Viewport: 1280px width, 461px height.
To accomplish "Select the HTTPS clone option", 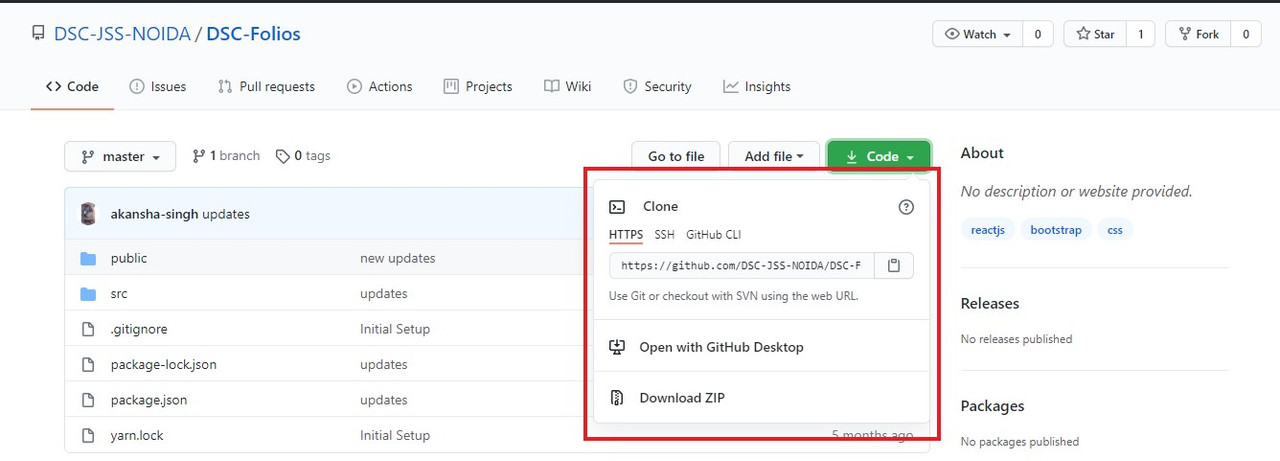I will (626, 235).
